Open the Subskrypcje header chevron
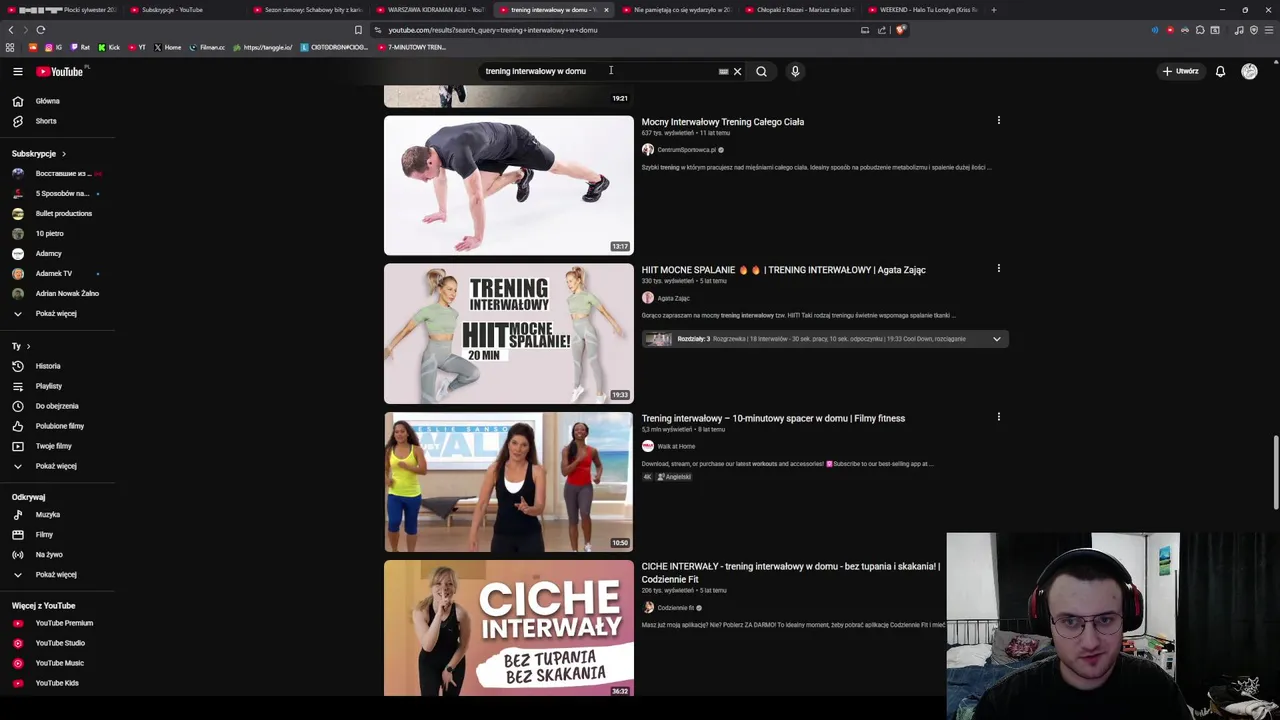Viewport: 1280px width, 720px height. (x=63, y=154)
